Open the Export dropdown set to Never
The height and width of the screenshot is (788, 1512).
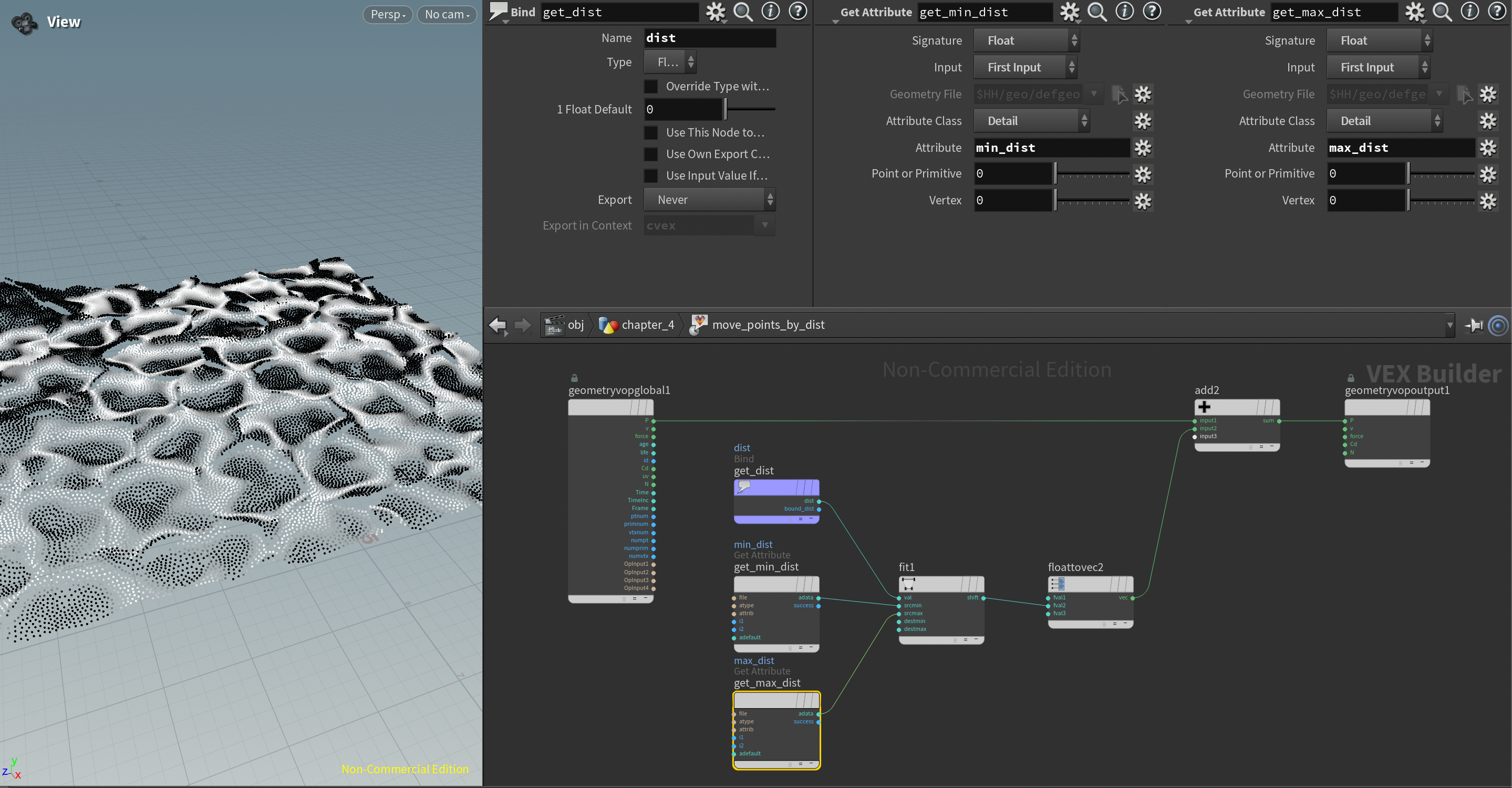(709, 200)
